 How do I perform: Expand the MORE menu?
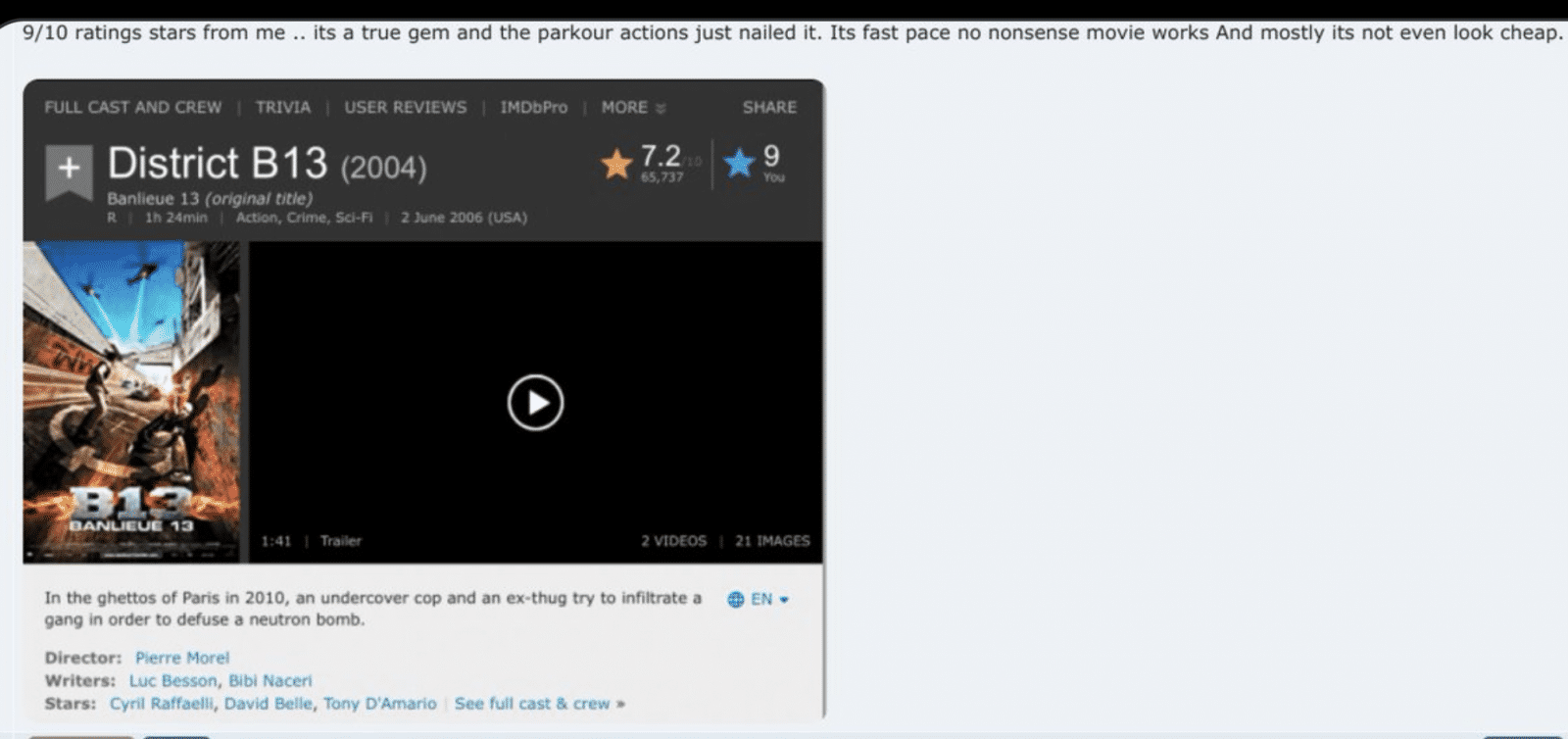[633, 107]
